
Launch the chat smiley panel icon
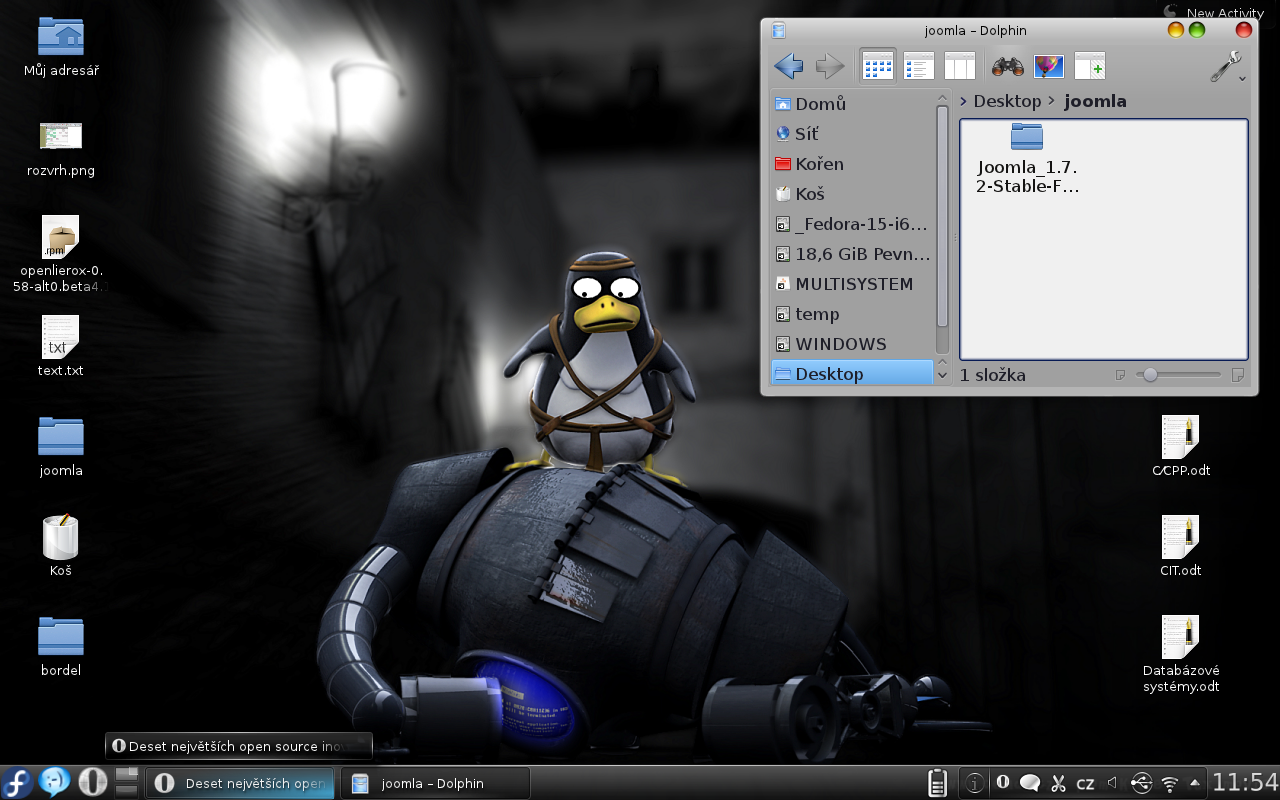[x=55, y=782]
